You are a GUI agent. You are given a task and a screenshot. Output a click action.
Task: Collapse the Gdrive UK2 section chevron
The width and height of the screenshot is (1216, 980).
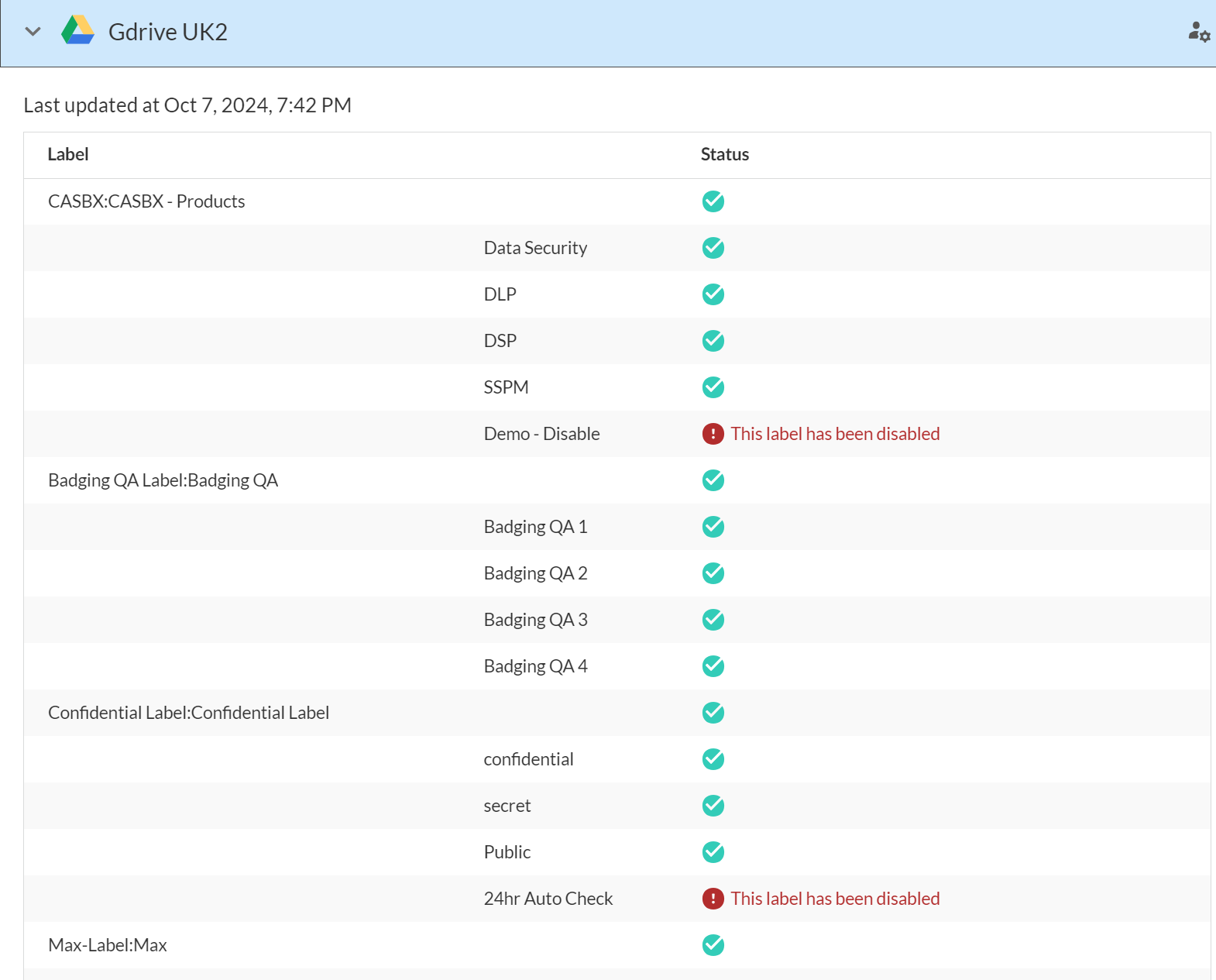coord(33,32)
